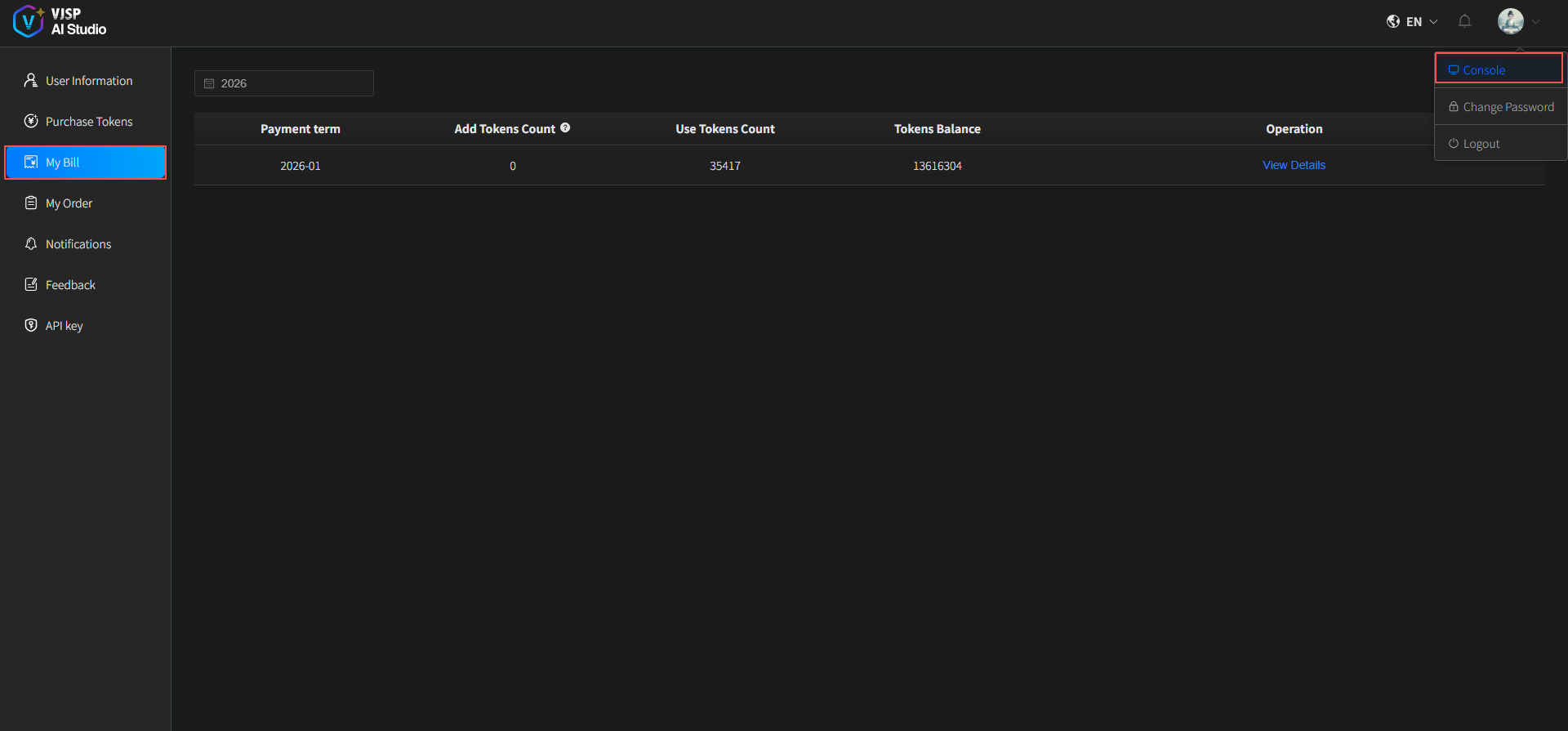
Task: Click the user avatar picture
Action: click(1510, 21)
